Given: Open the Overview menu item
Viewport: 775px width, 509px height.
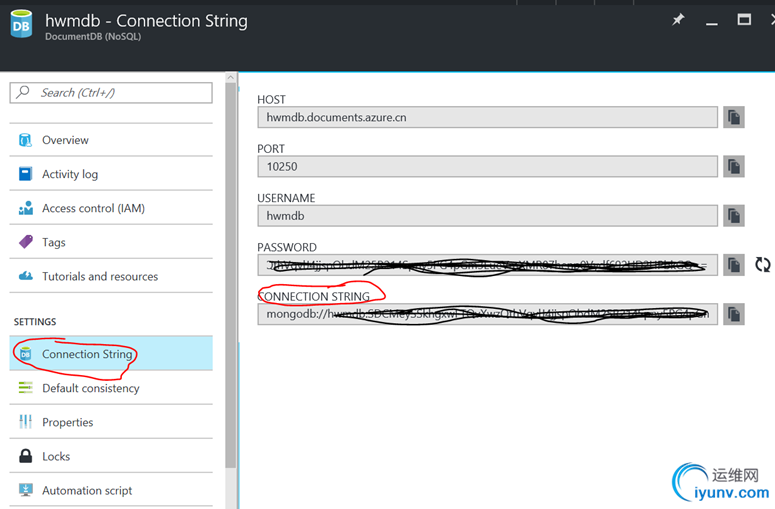Looking at the screenshot, I should [x=111, y=140].
